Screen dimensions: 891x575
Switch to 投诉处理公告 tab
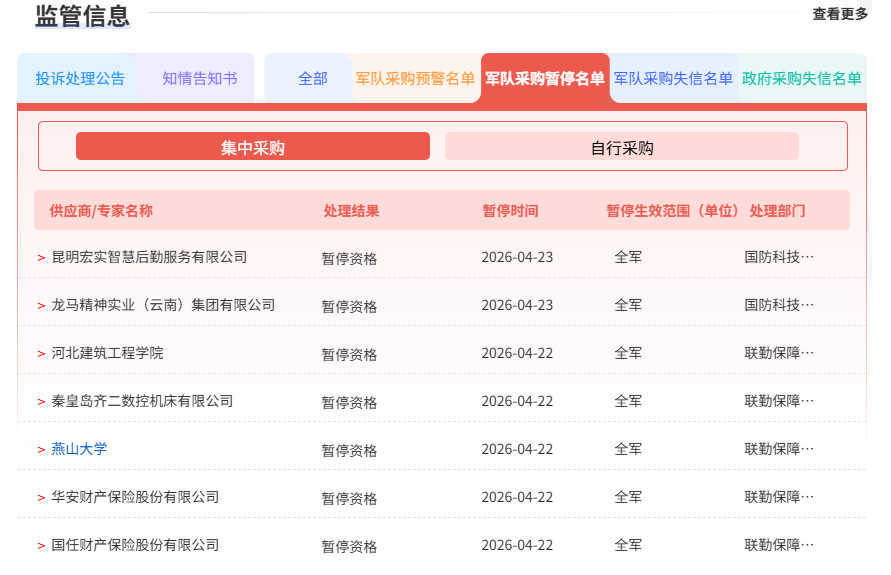click(80, 78)
